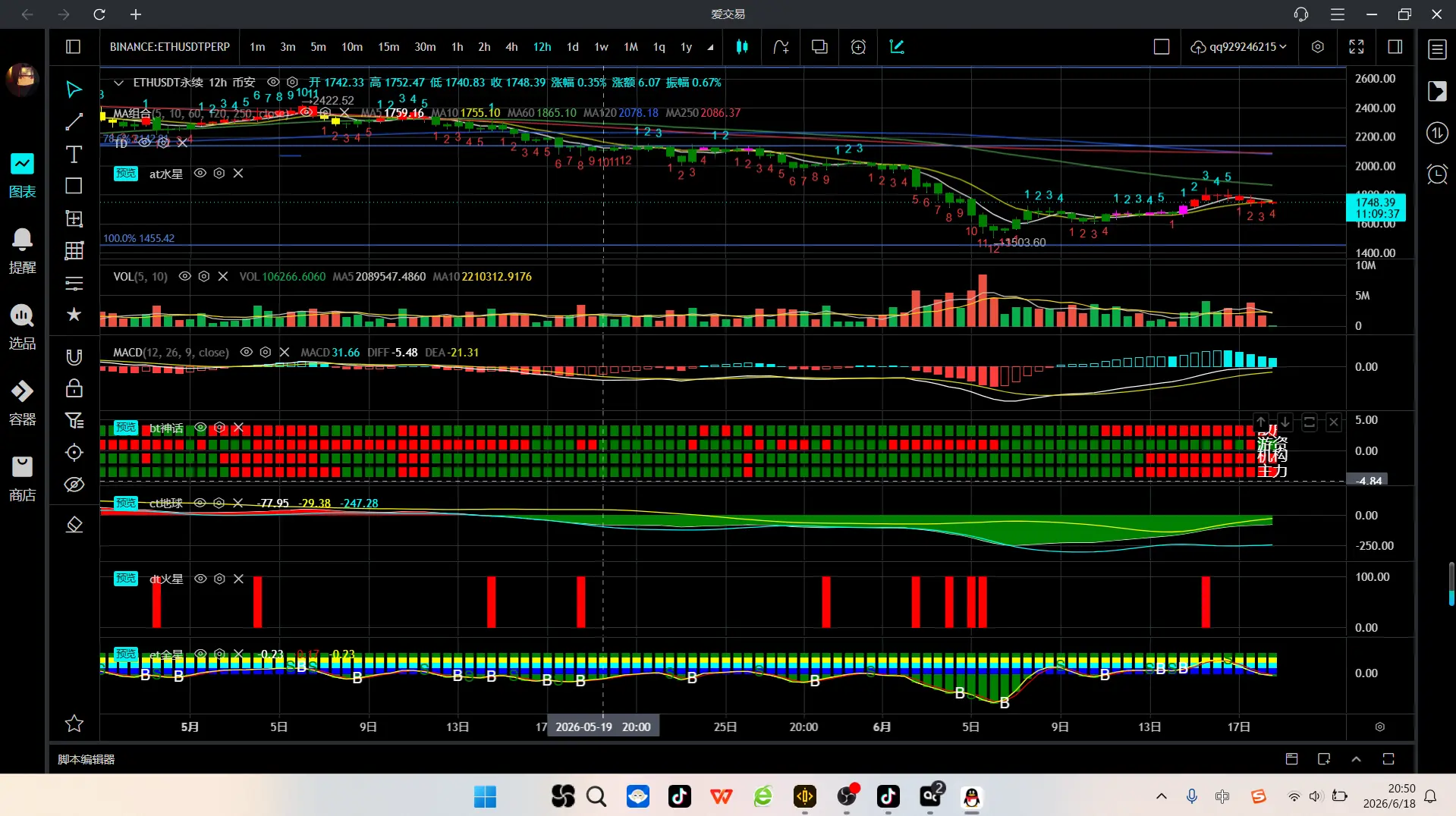Open the 商店 store section
The width and height of the screenshot is (1456, 816).
(22, 479)
